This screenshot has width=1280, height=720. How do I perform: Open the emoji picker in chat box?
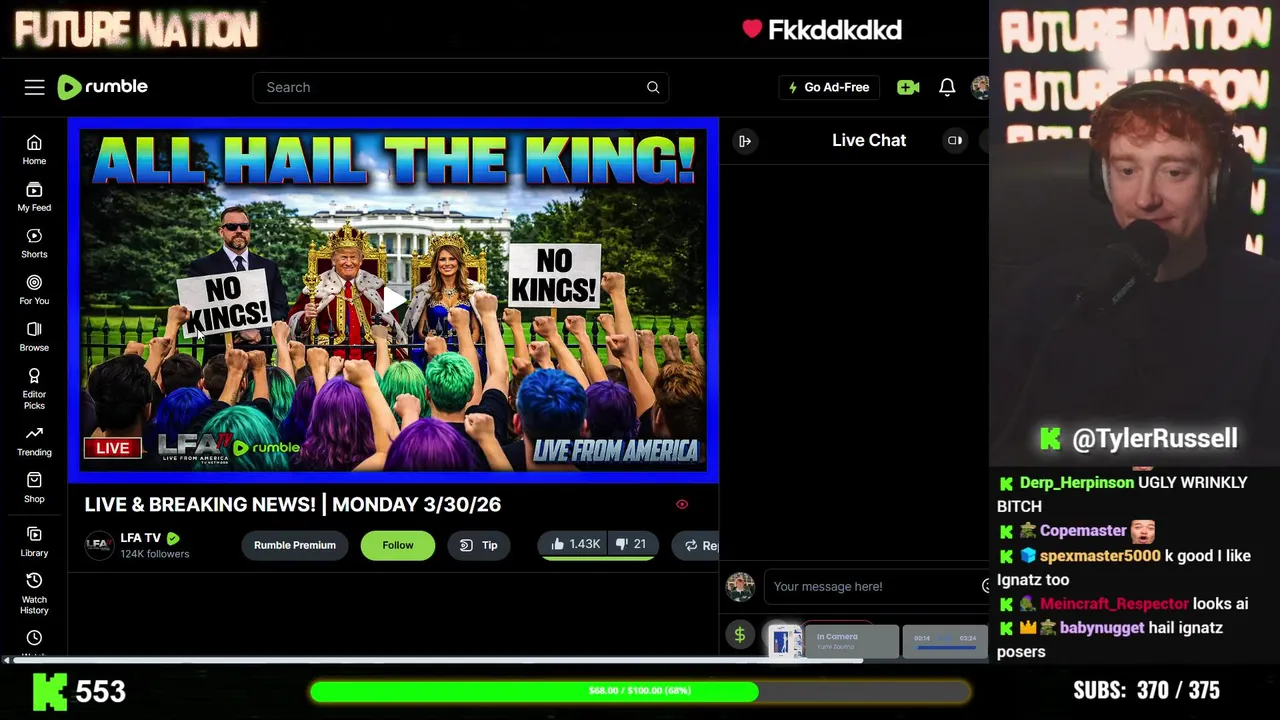pos(985,586)
